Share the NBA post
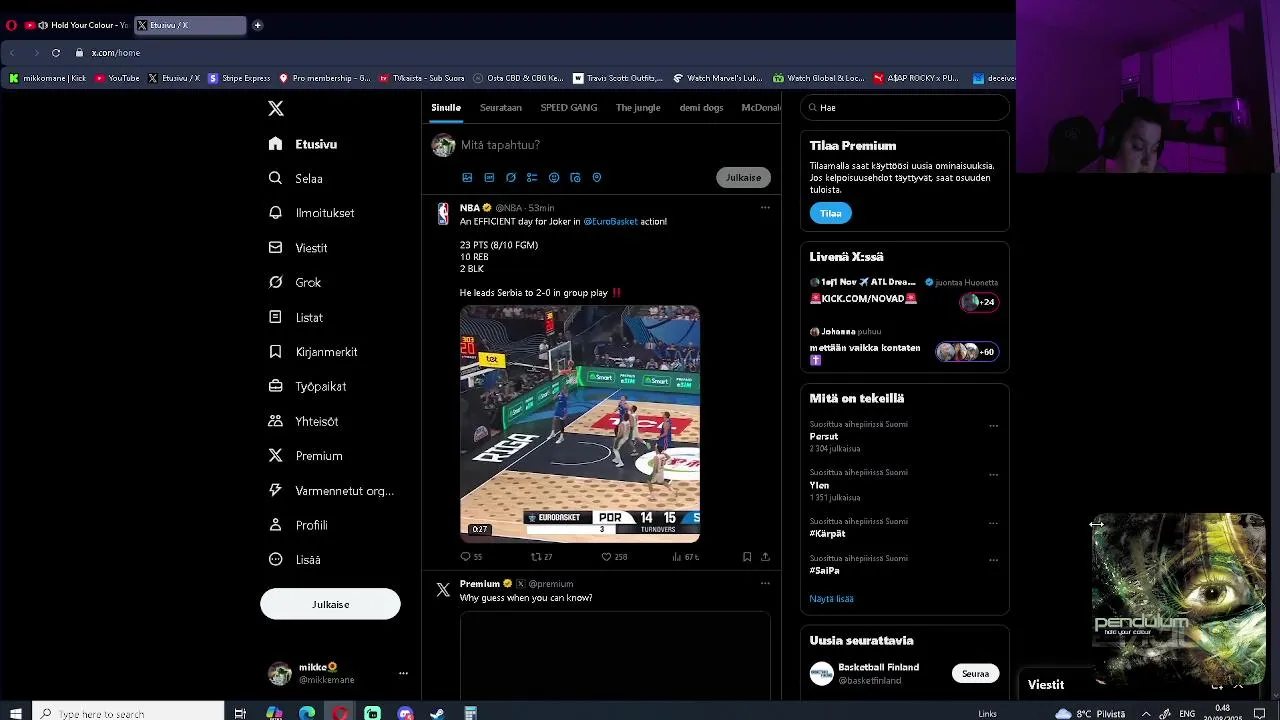Image resolution: width=1280 pixels, height=720 pixels. [765, 557]
